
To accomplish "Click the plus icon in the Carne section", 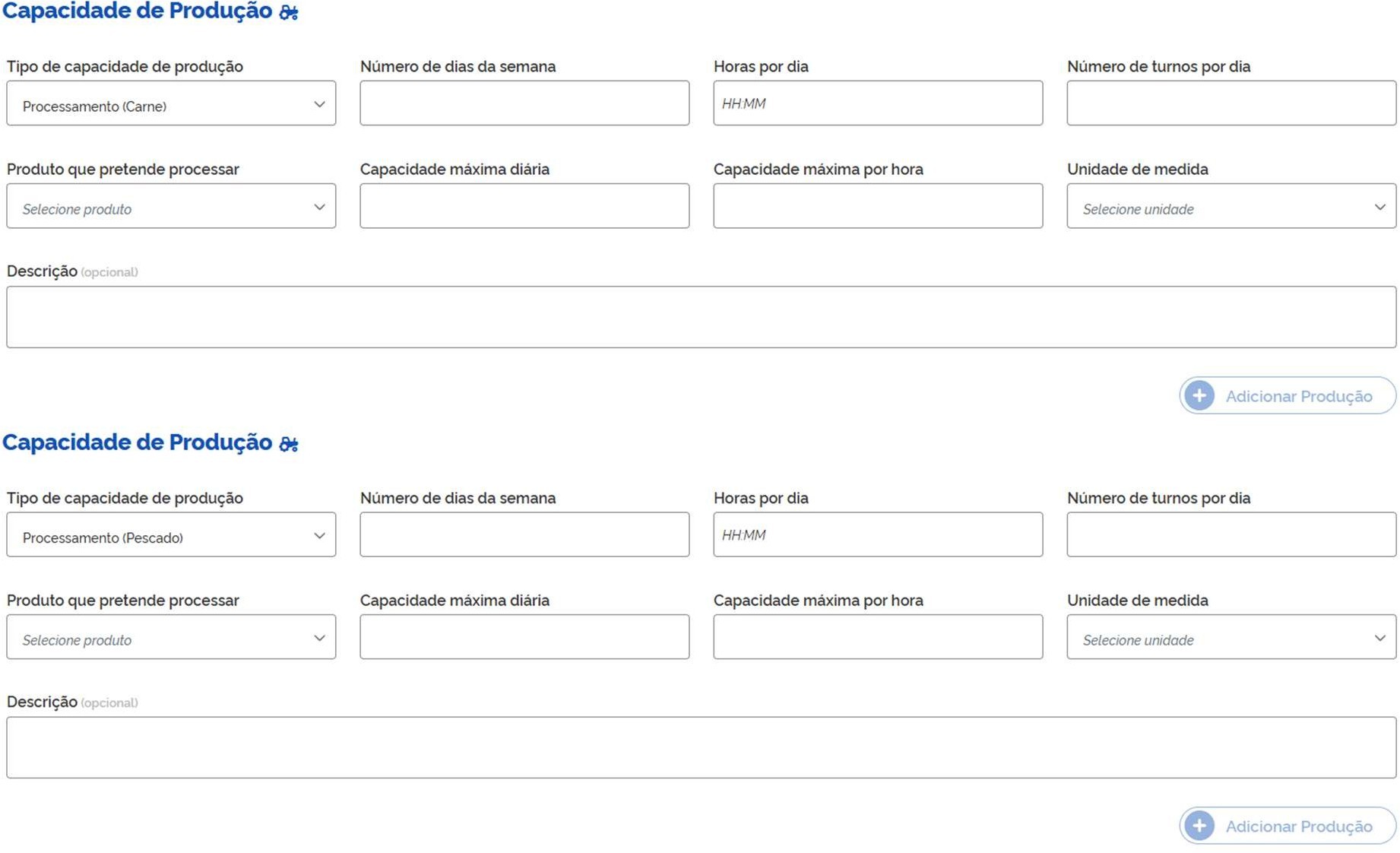I will 1199,395.
